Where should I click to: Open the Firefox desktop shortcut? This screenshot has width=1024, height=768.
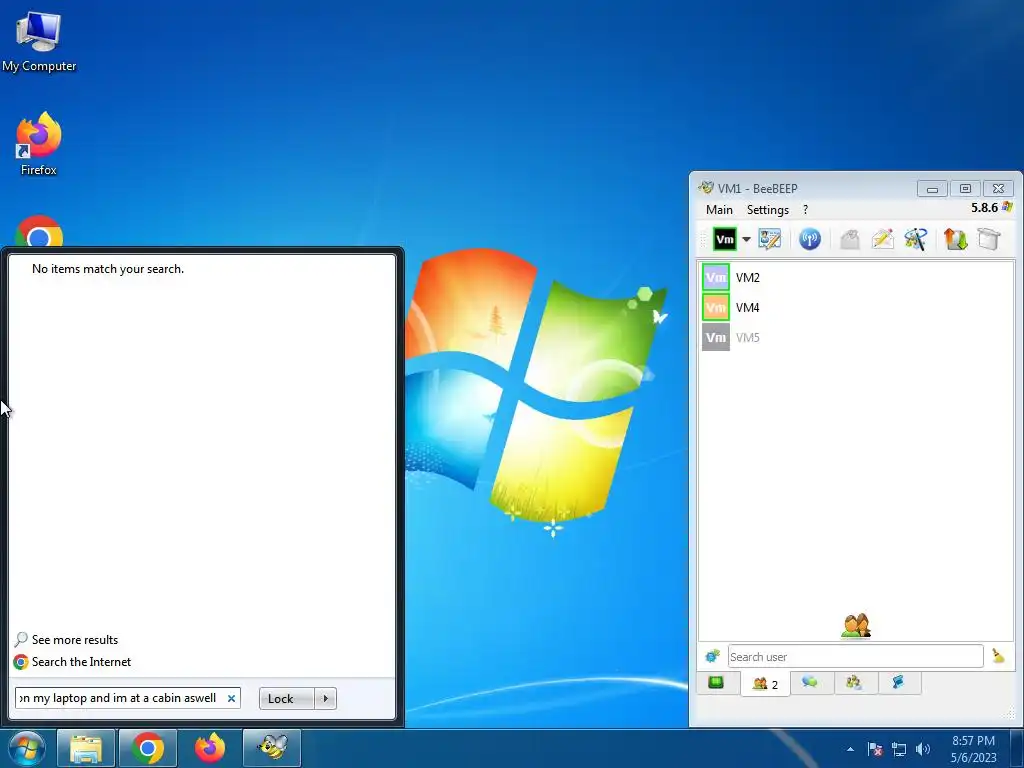pyautogui.click(x=39, y=144)
